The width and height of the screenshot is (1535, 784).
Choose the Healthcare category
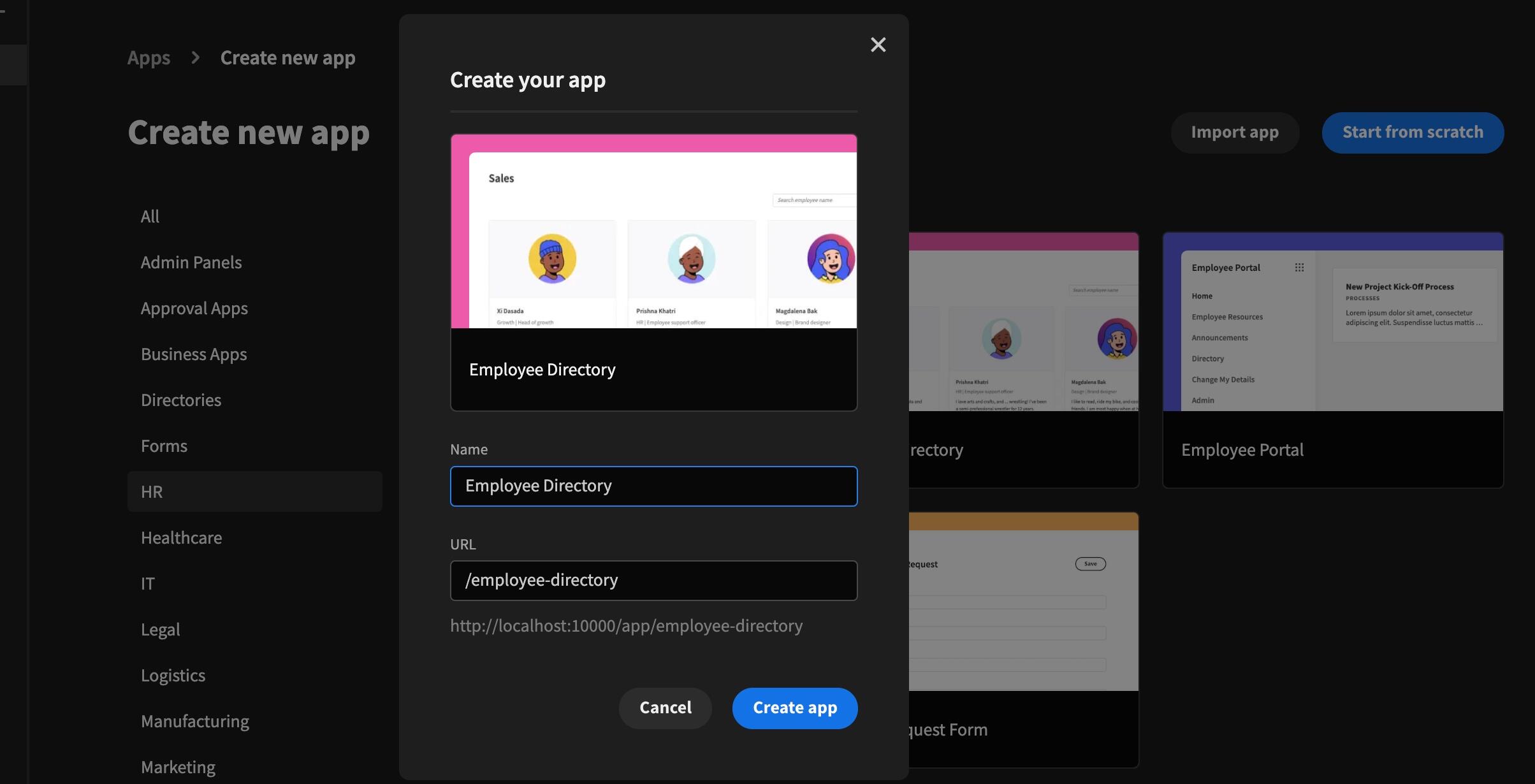pyautogui.click(x=182, y=538)
